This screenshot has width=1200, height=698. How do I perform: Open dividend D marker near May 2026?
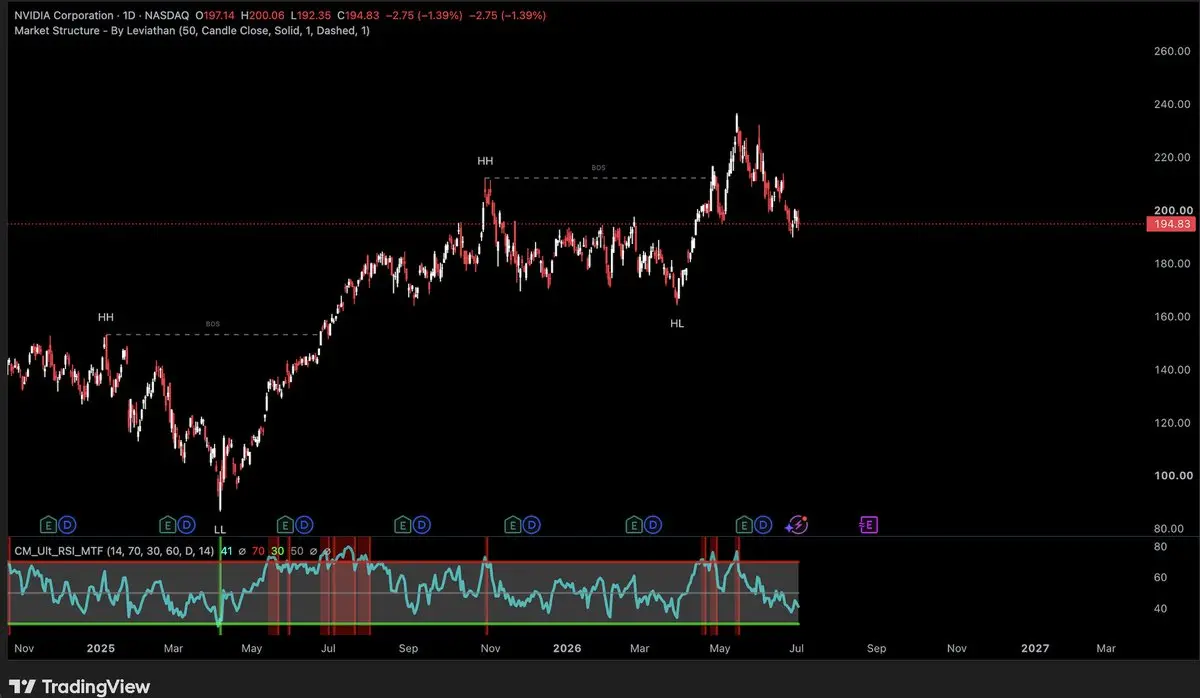pos(763,523)
